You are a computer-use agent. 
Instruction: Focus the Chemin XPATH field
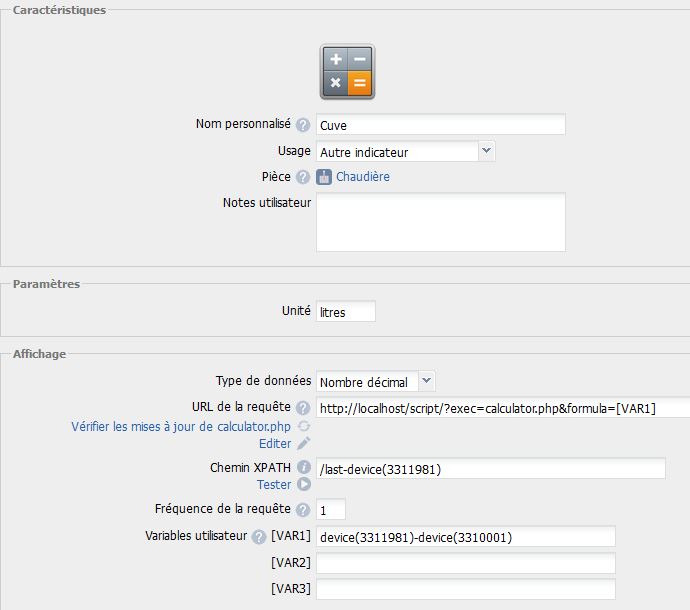491,468
